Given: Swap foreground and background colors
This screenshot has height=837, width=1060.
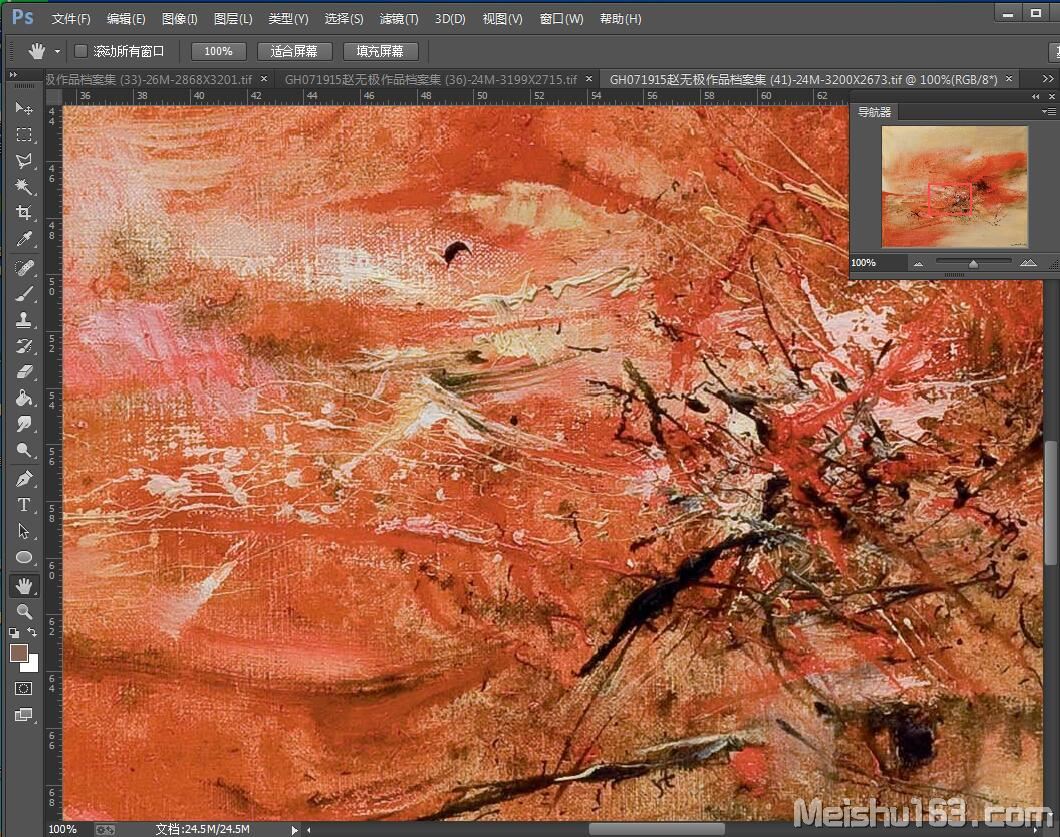Looking at the screenshot, I should (x=32, y=632).
